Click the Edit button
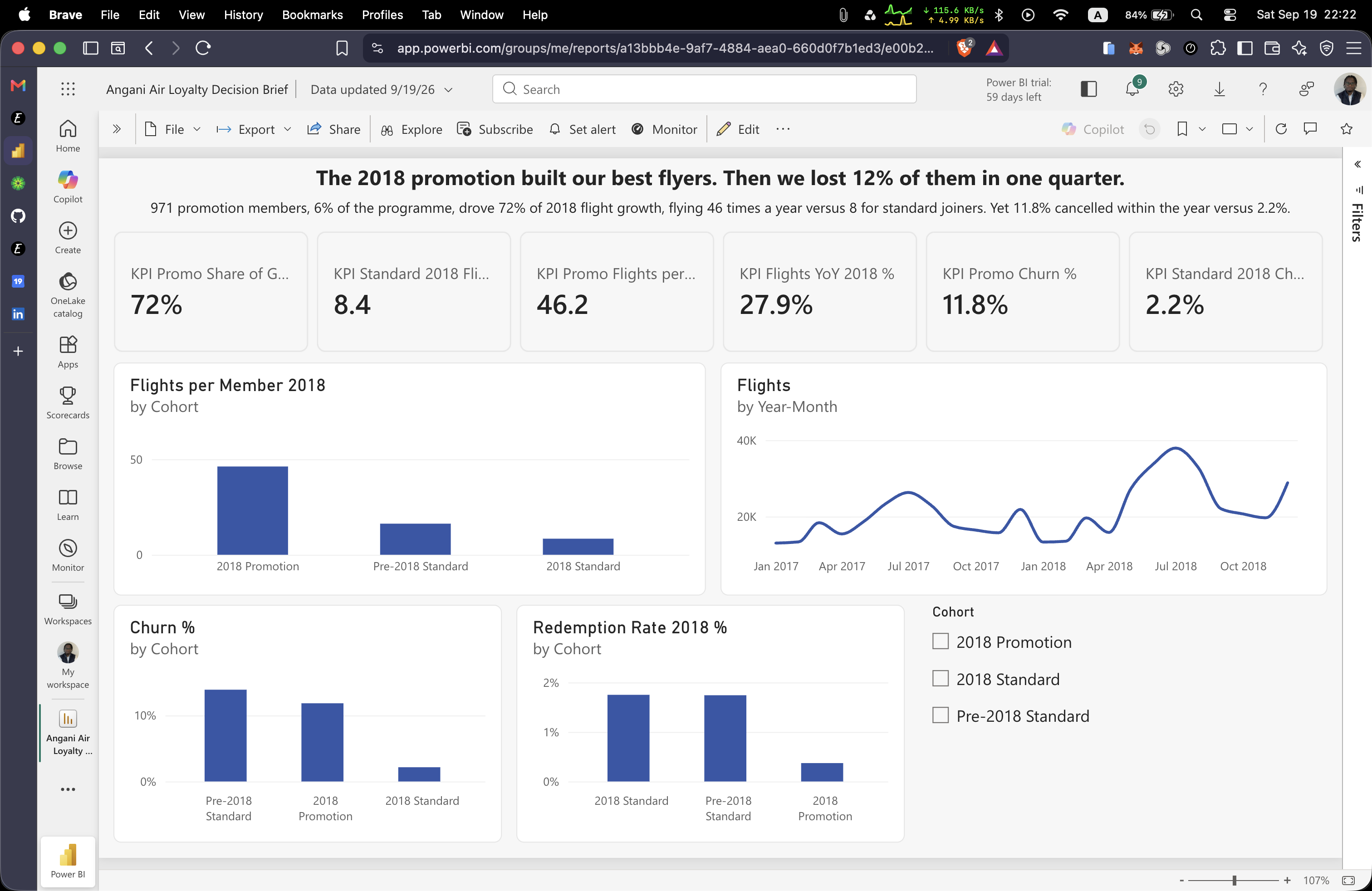This screenshot has width=1372, height=891. point(738,129)
